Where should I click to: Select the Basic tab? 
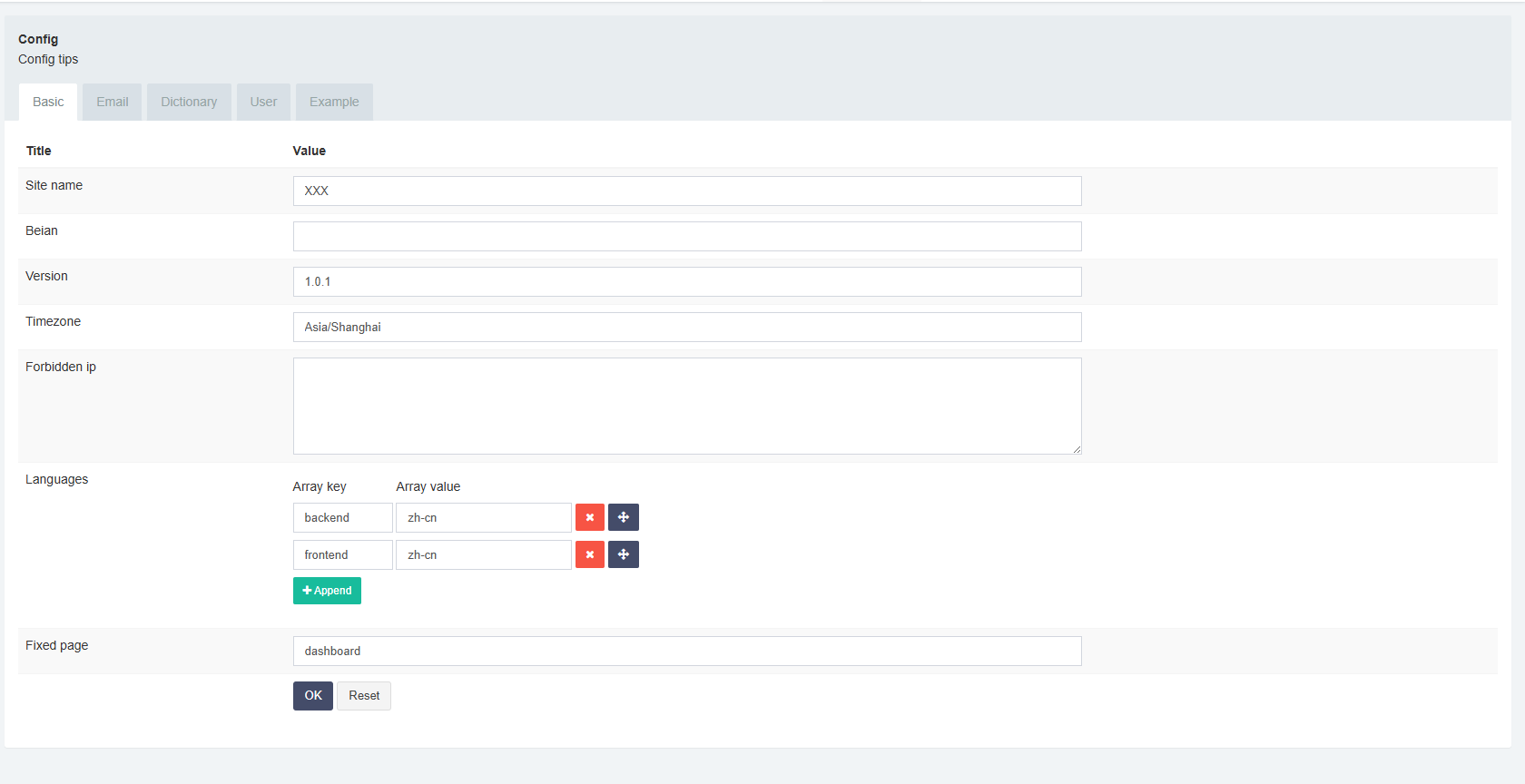click(48, 102)
